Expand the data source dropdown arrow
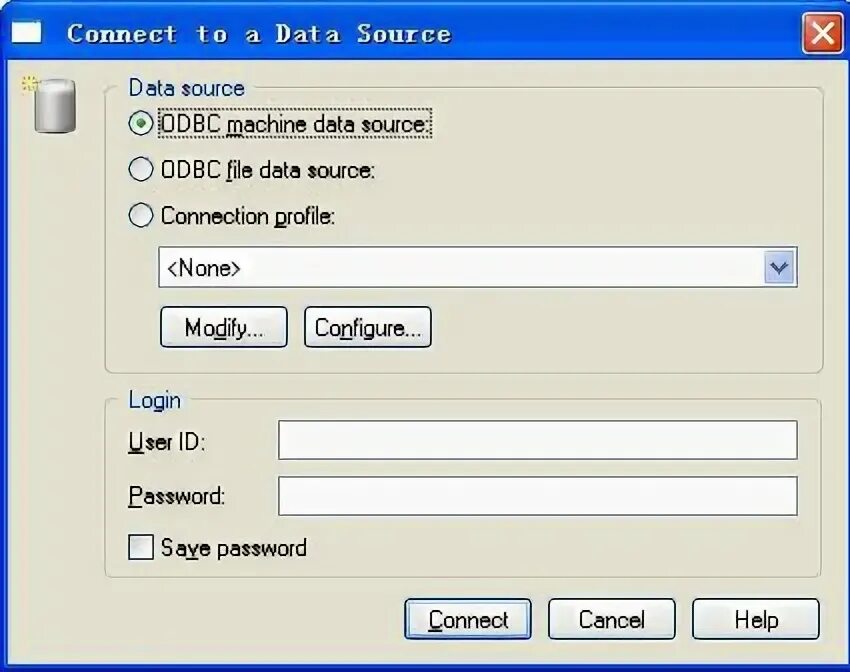The height and width of the screenshot is (672, 850). pyautogui.click(x=780, y=267)
